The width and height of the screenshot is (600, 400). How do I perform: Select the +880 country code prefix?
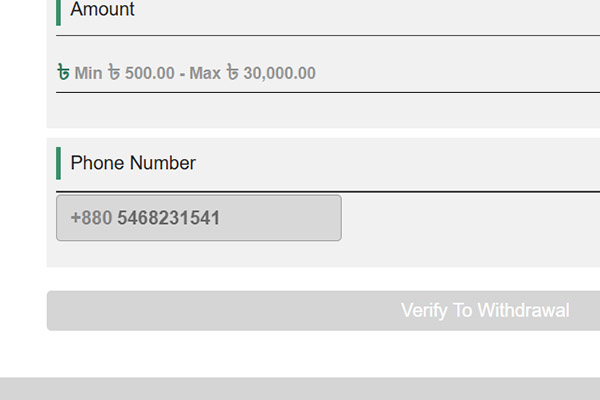91,218
